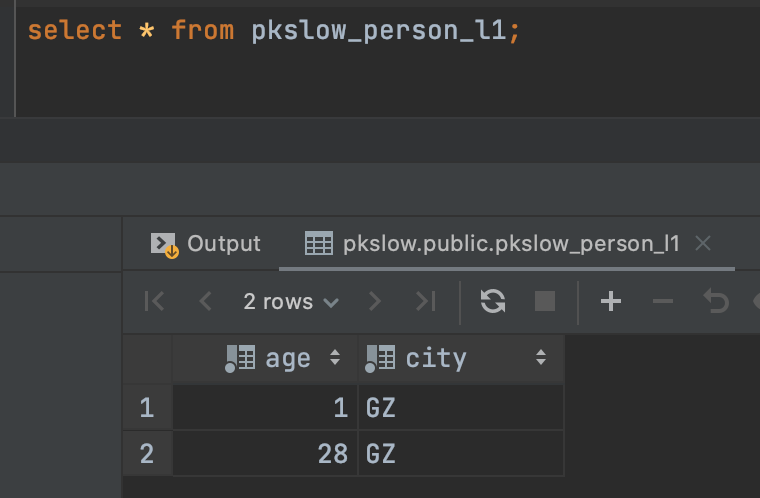Select the age column header
Image resolution: width=760 pixels, height=498 pixels.
(x=280, y=358)
